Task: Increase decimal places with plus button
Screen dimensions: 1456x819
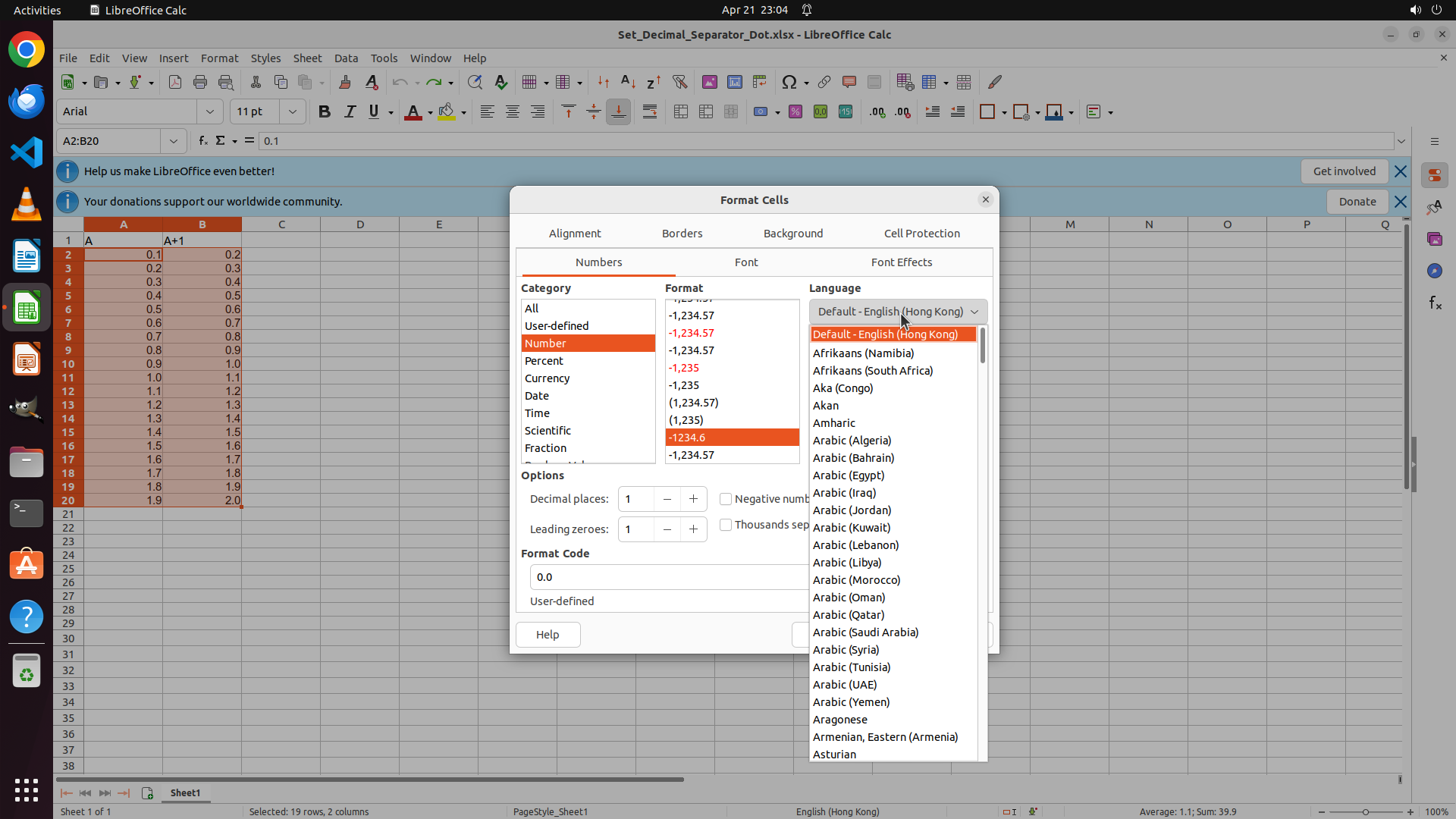Action: click(x=693, y=499)
